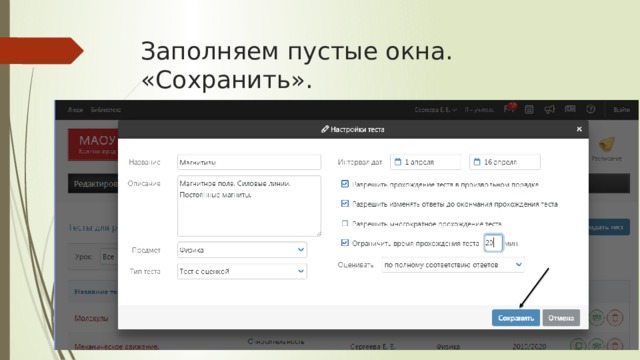
Task: Open the Сергеева Е. Е. user menu
Action: tap(435, 110)
